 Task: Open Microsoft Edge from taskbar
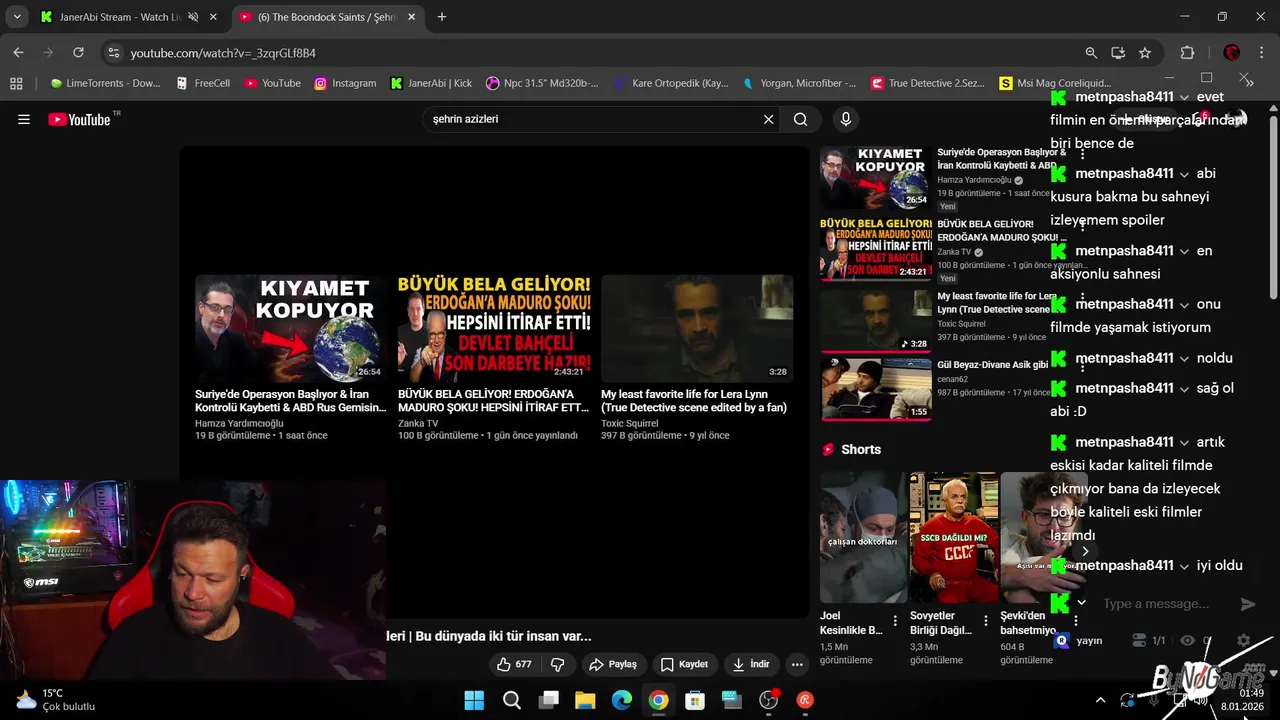[x=622, y=700]
